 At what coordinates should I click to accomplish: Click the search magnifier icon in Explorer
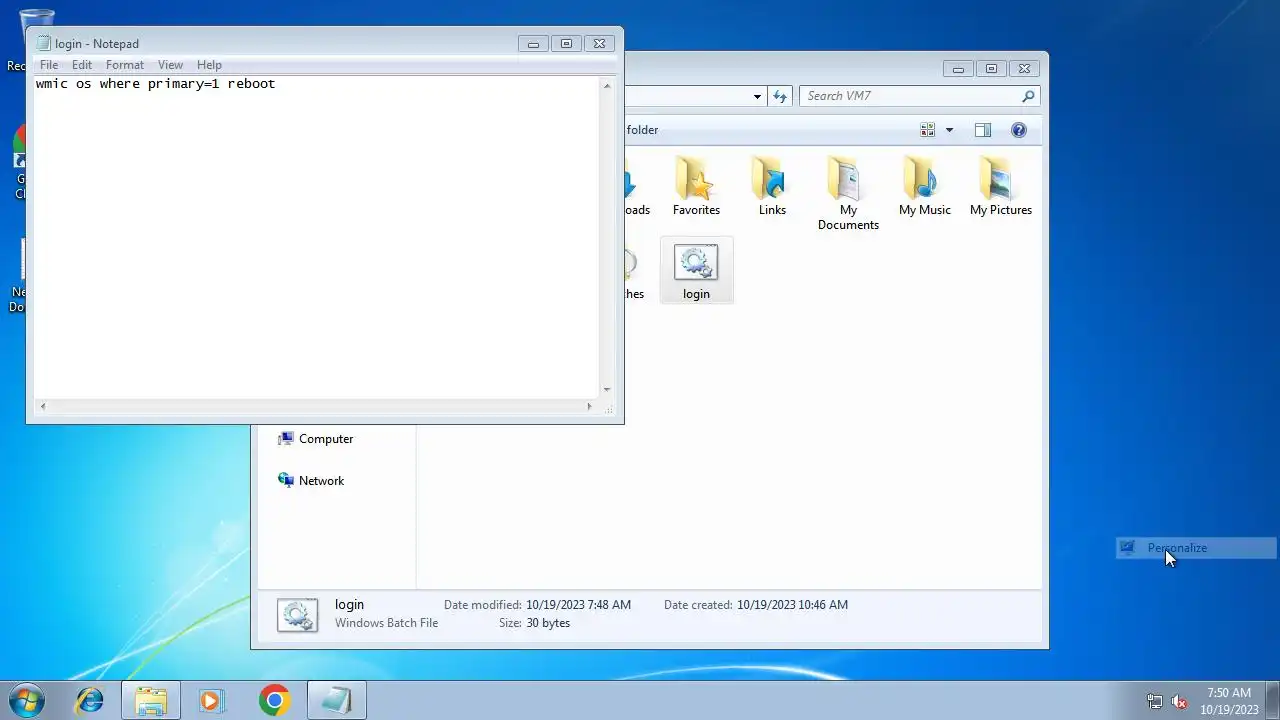(1028, 96)
